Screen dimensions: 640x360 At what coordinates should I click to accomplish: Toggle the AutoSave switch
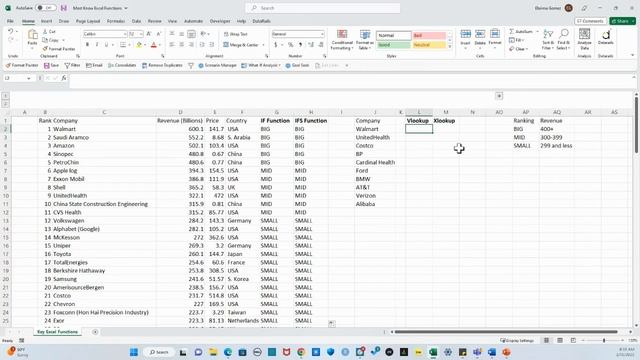(45, 8)
